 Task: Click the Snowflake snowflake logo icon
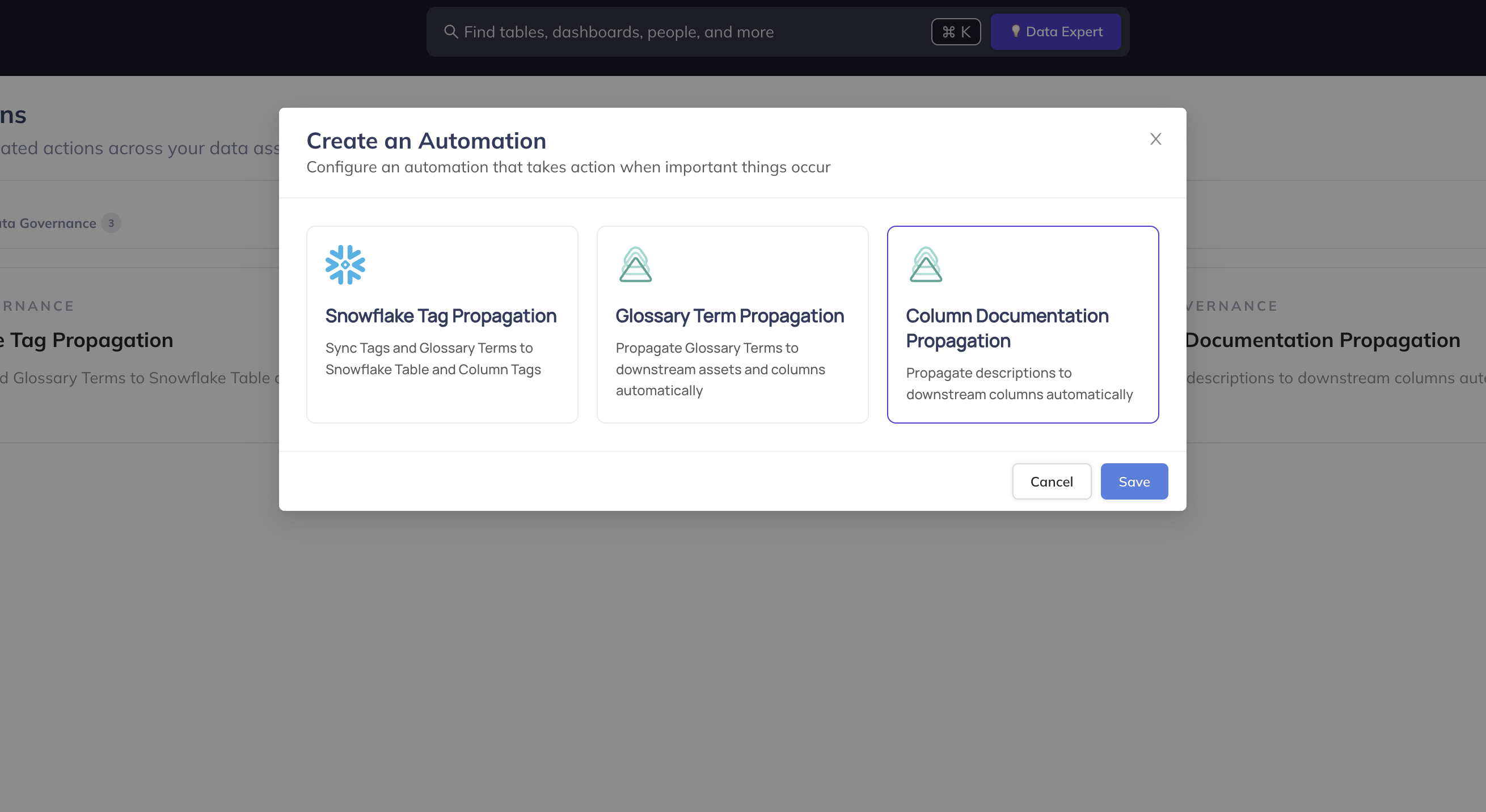[345, 265]
